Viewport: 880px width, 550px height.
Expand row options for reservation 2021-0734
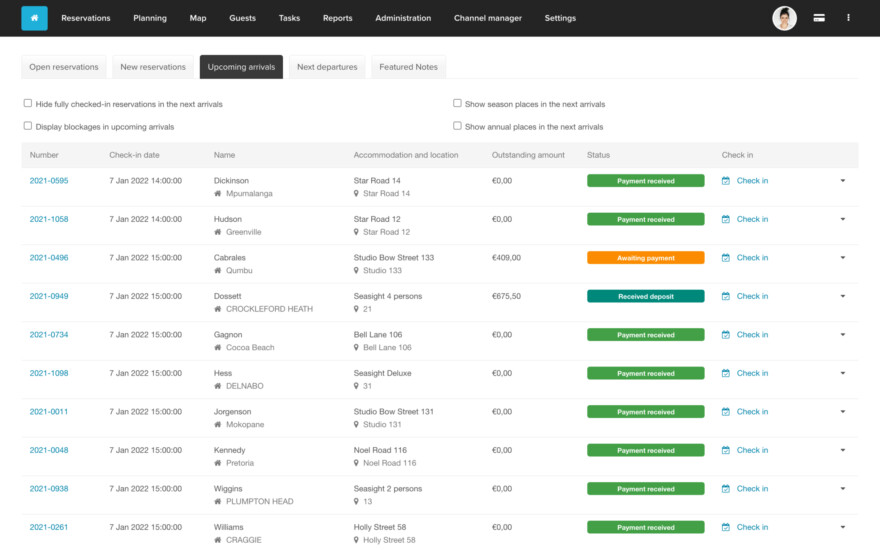click(x=842, y=334)
